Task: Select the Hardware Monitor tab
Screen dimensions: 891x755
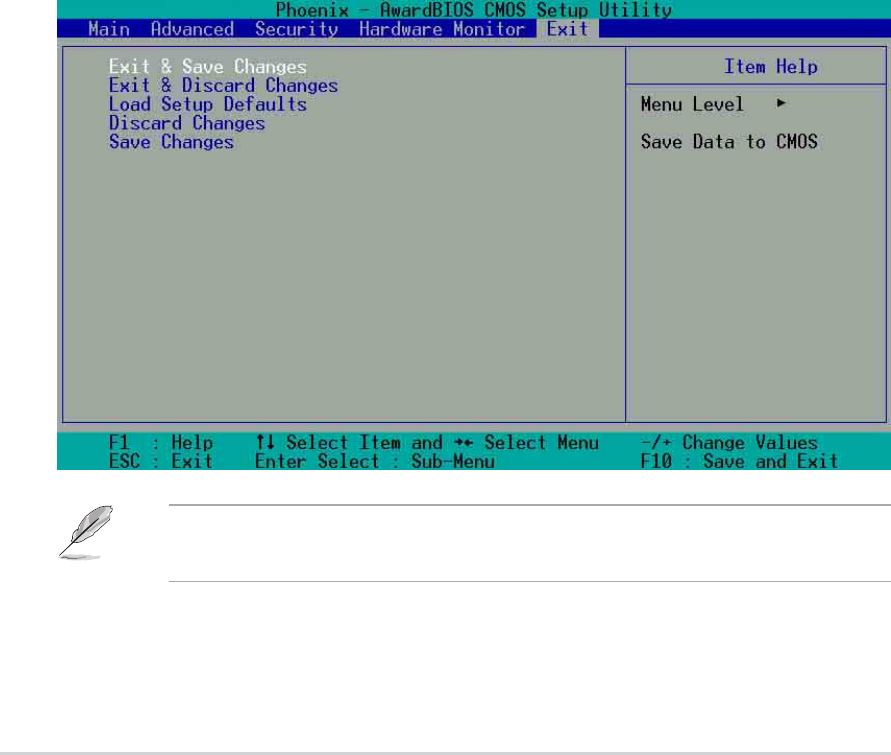Action: pos(442,29)
